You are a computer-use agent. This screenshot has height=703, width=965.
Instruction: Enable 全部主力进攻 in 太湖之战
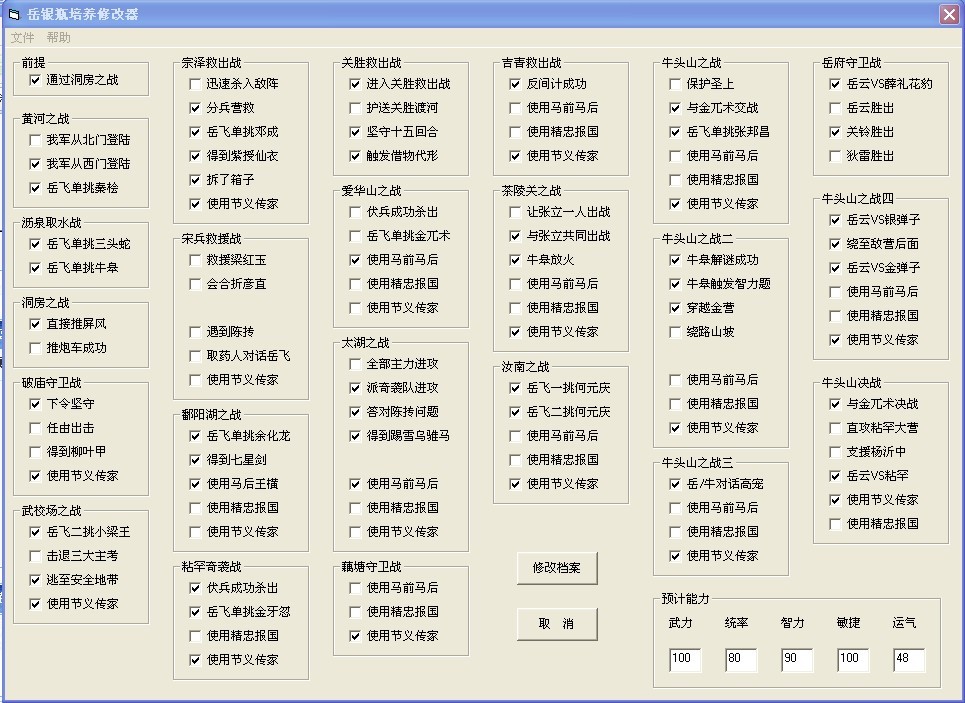pos(356,364)
